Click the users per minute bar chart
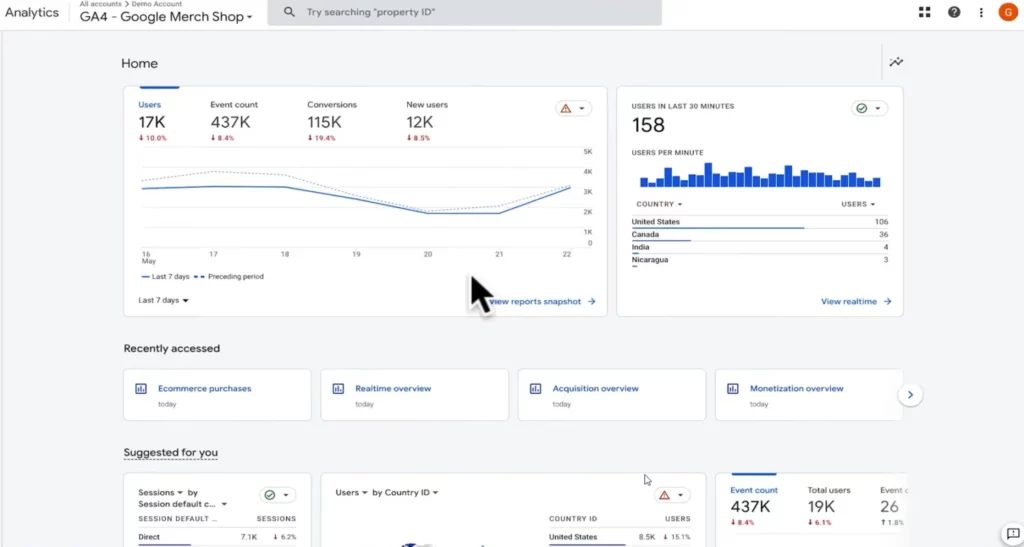Screen dimensions: 1024x547 pyautogui.click(x=760, y=175)
